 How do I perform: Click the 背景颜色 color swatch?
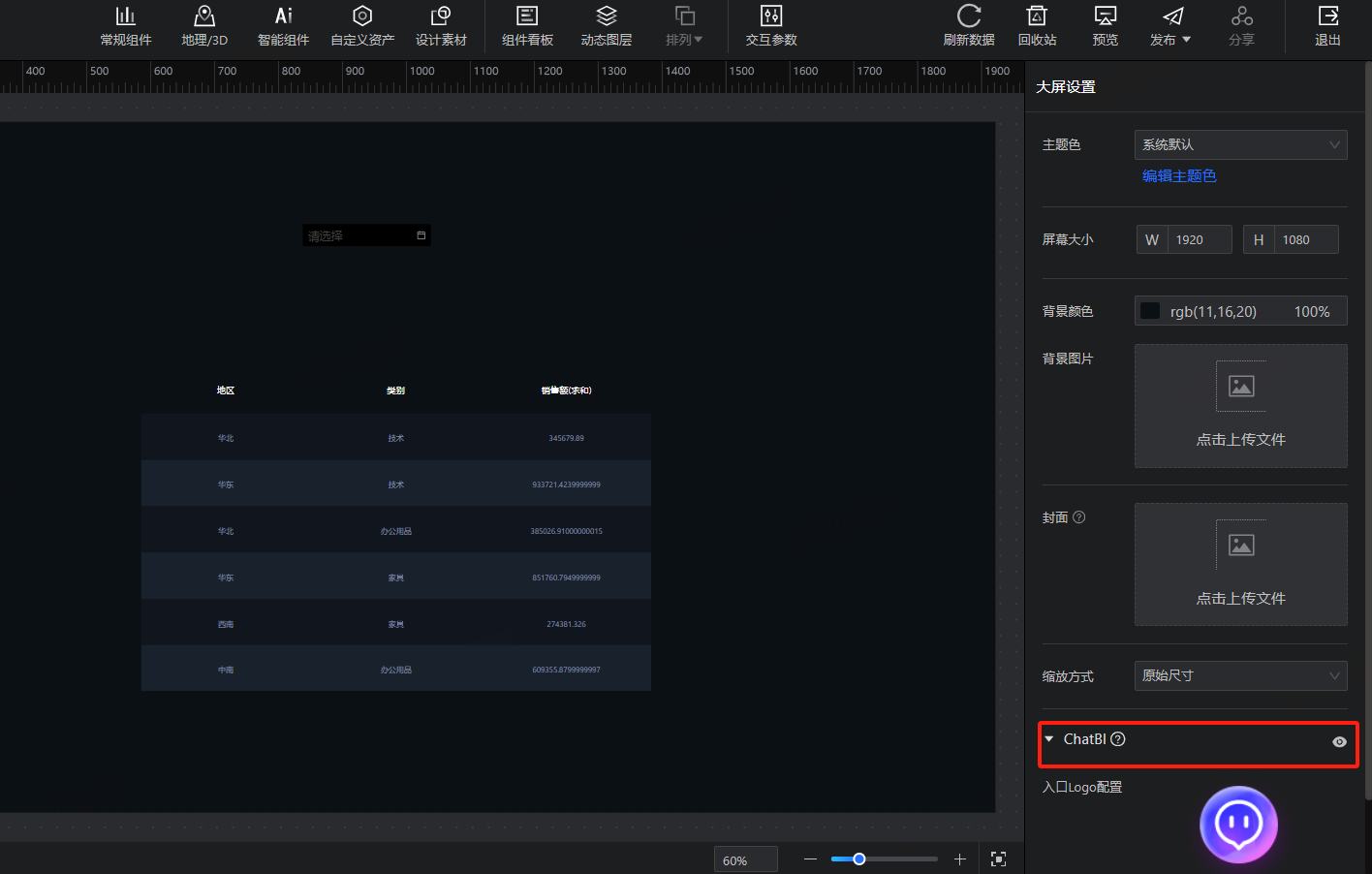pyautogui.click(x=1150, y=311)
